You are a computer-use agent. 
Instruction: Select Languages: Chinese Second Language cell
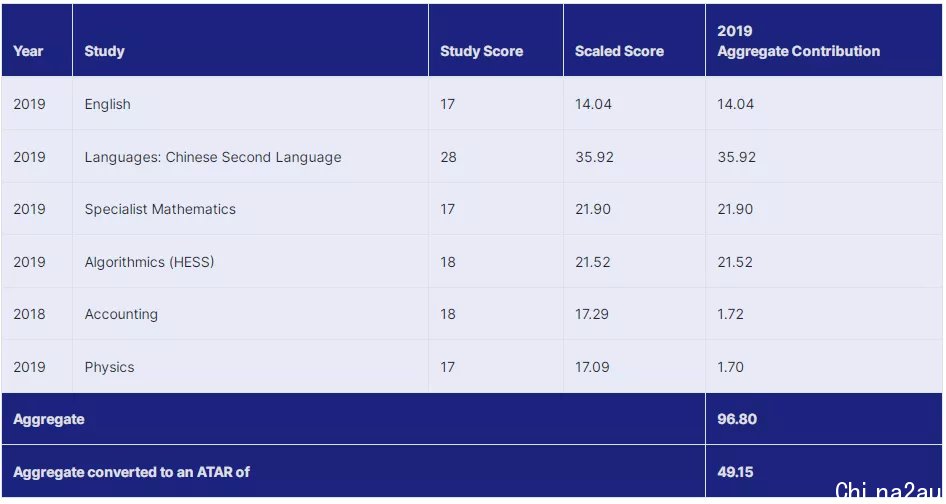coord(213,157)
